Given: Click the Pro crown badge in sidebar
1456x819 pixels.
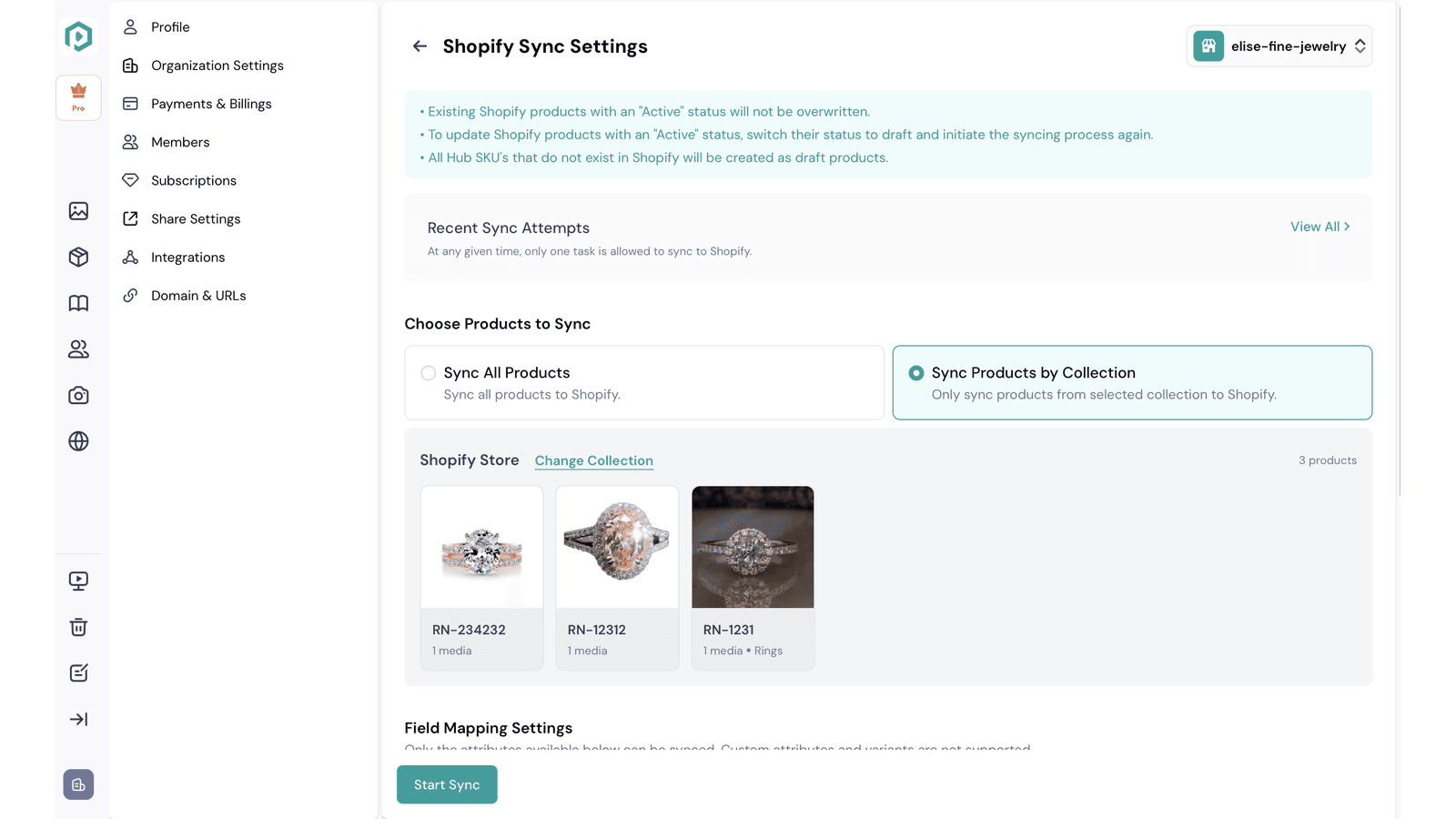Looking at the screenshot, I should click(x=77, y=97).
